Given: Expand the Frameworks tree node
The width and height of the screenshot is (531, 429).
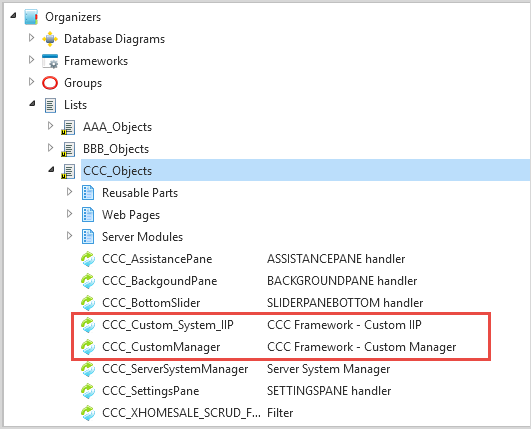Looking at the screenshot, I should coord(31,60).
